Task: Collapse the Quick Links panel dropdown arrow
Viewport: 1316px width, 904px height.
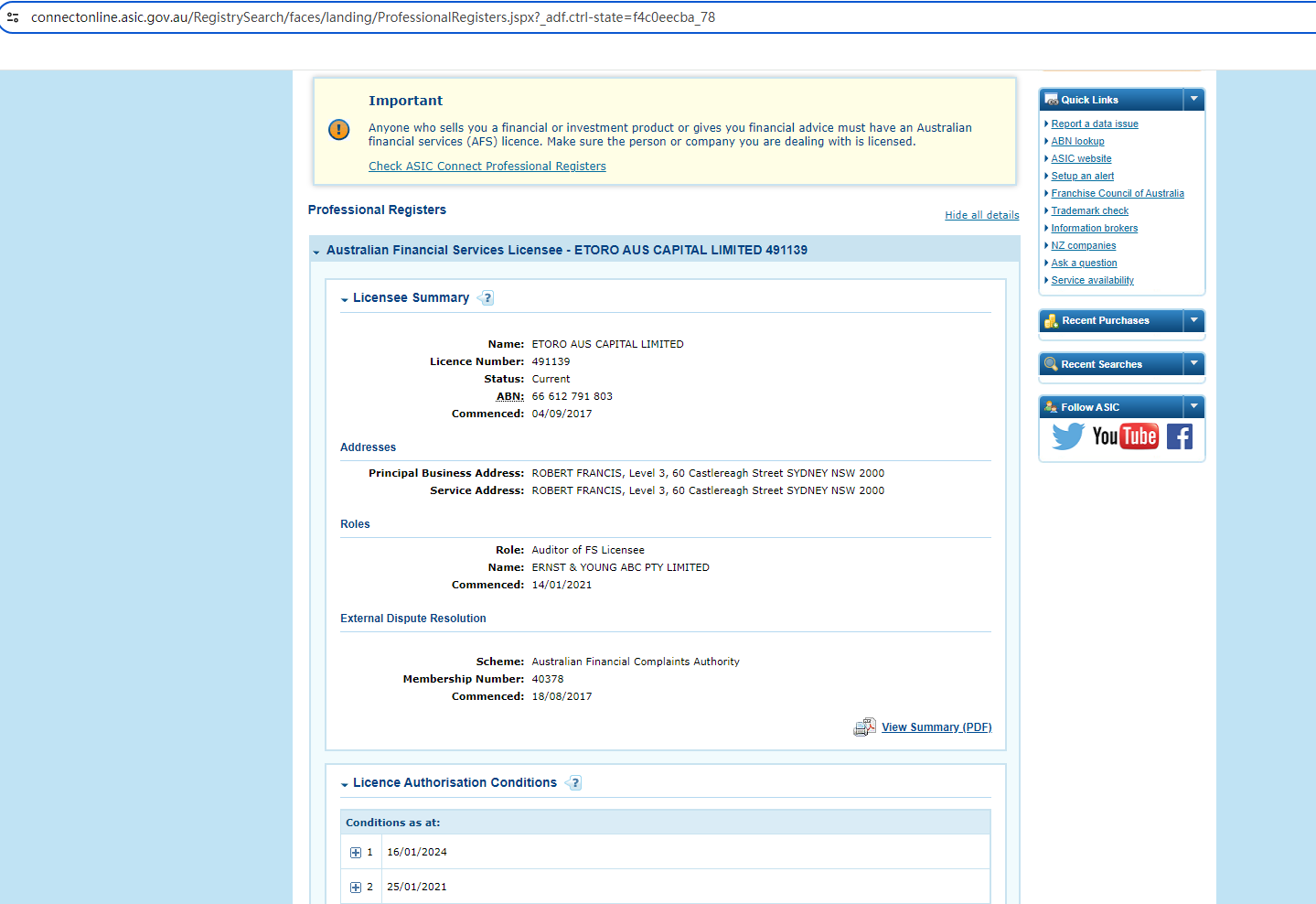Action: (x=1193, y=99)
